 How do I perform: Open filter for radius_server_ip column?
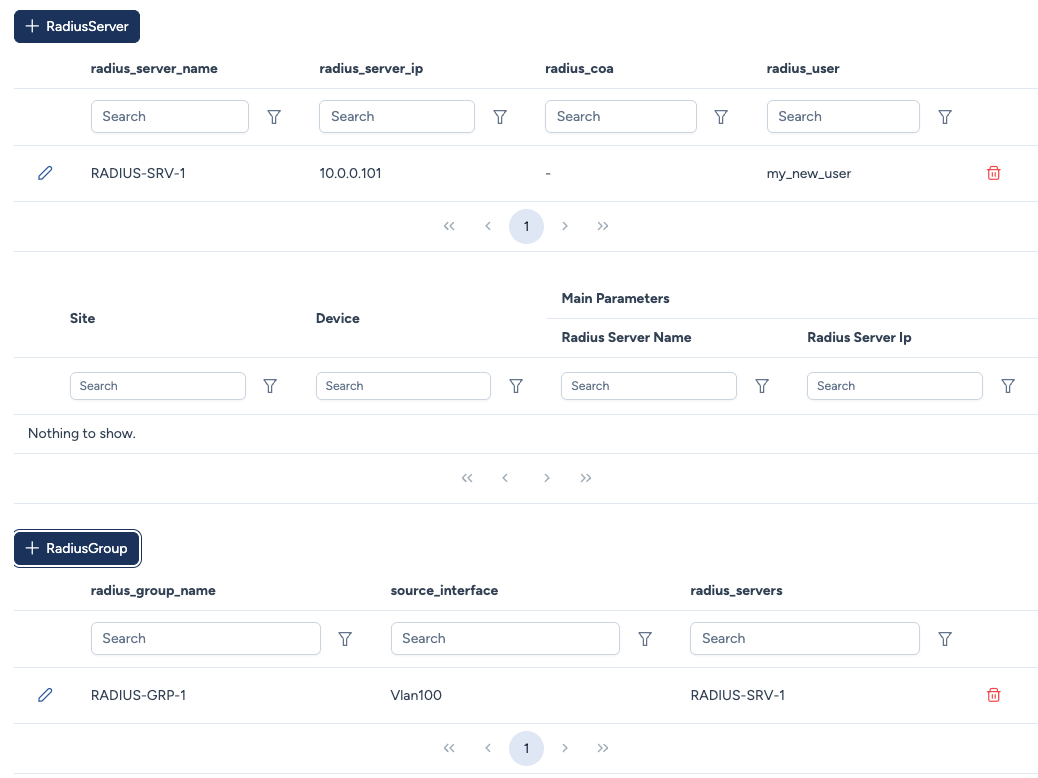click(500, 117)
